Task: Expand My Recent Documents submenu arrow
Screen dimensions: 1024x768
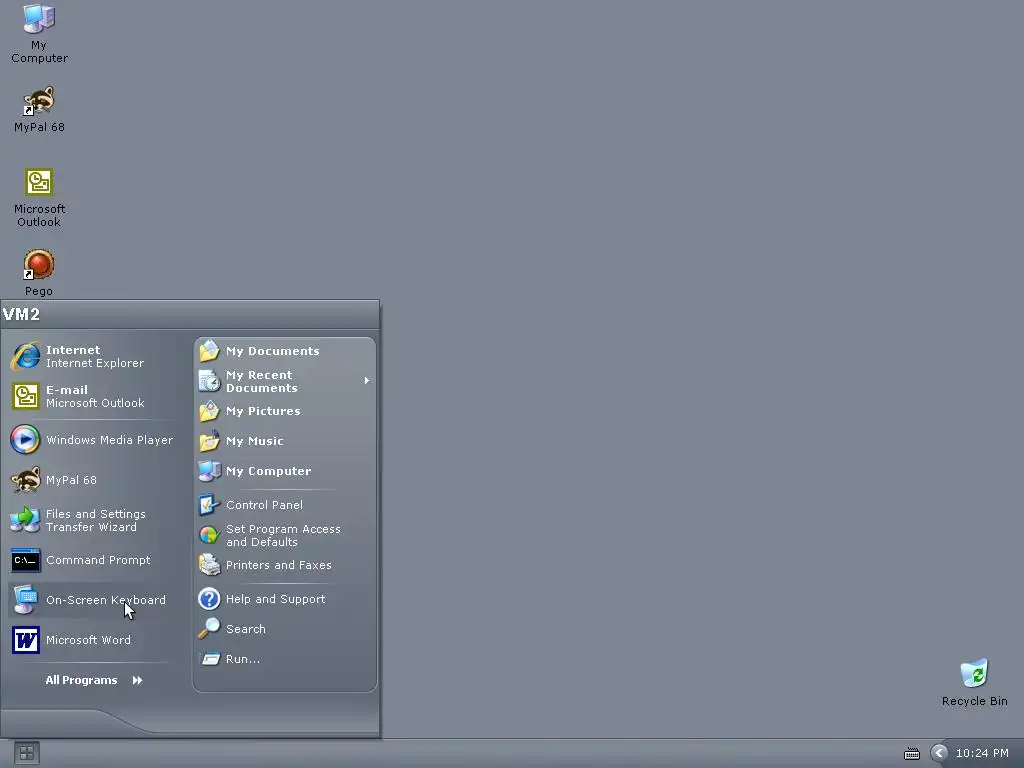Action: click(x=366, y=381)
